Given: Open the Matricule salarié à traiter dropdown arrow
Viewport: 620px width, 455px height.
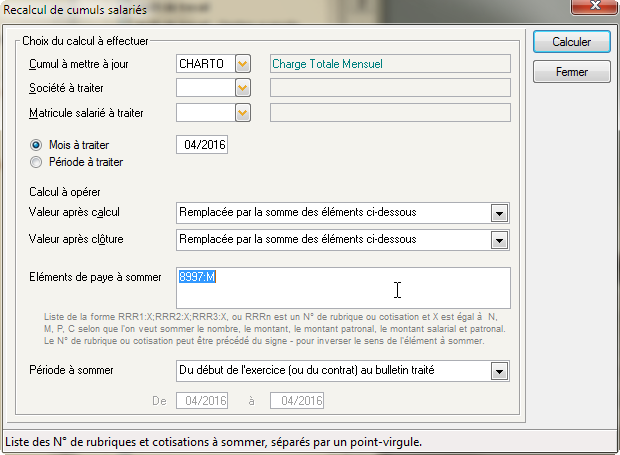Looking at the screenshot, I should click(x=243, y=113).
